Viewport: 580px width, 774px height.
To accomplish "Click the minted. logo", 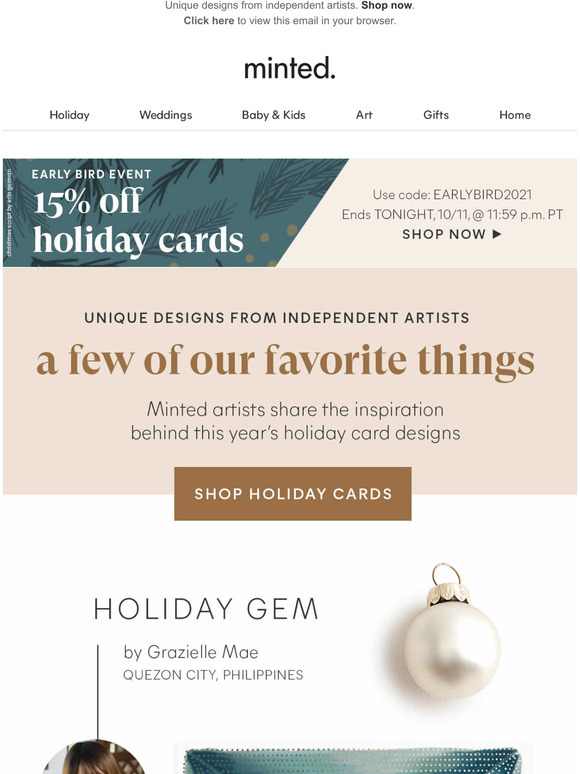I will click(x=290, y=68).
